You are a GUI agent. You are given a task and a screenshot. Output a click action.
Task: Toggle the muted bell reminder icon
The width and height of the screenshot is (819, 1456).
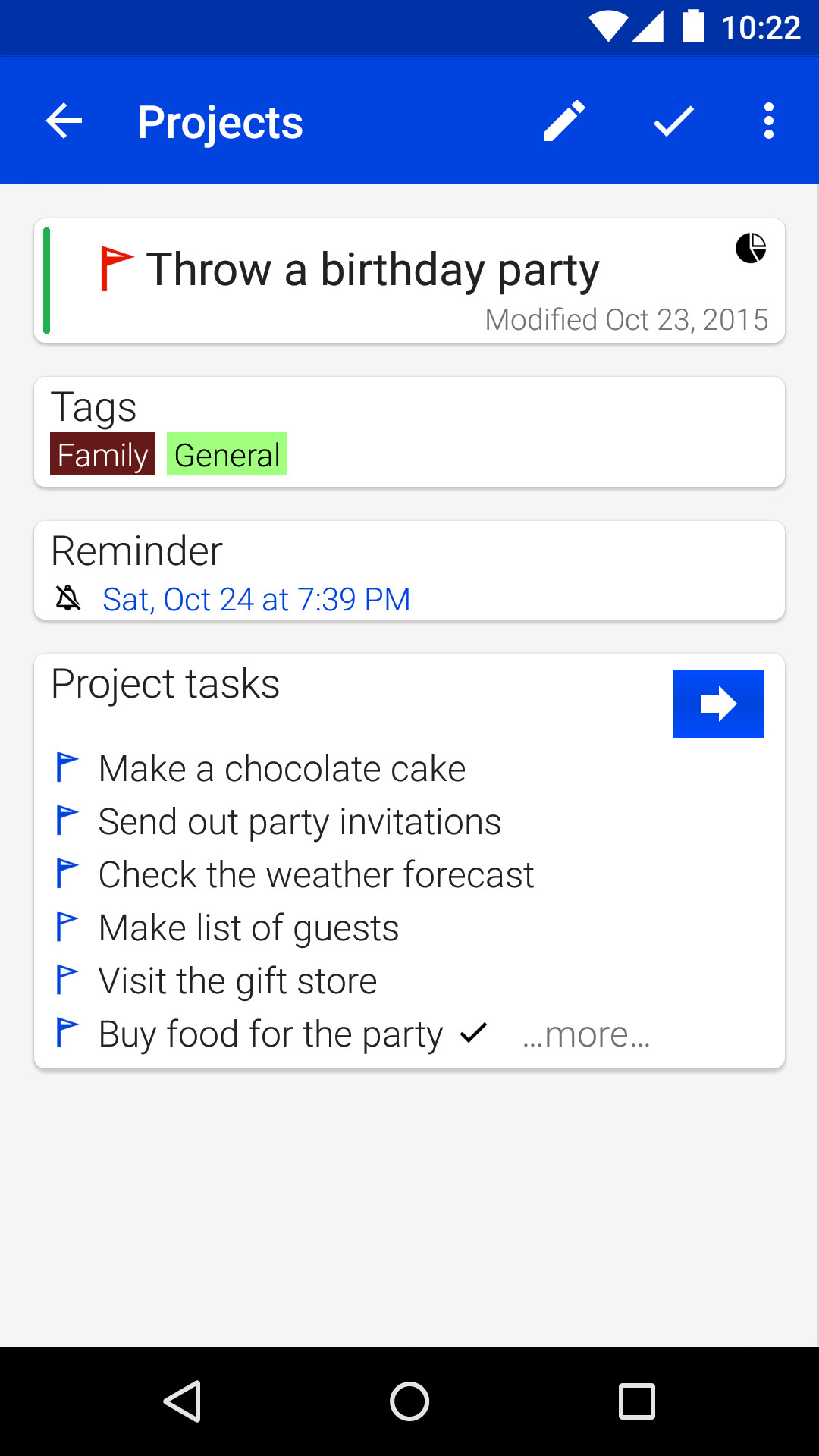68,598
